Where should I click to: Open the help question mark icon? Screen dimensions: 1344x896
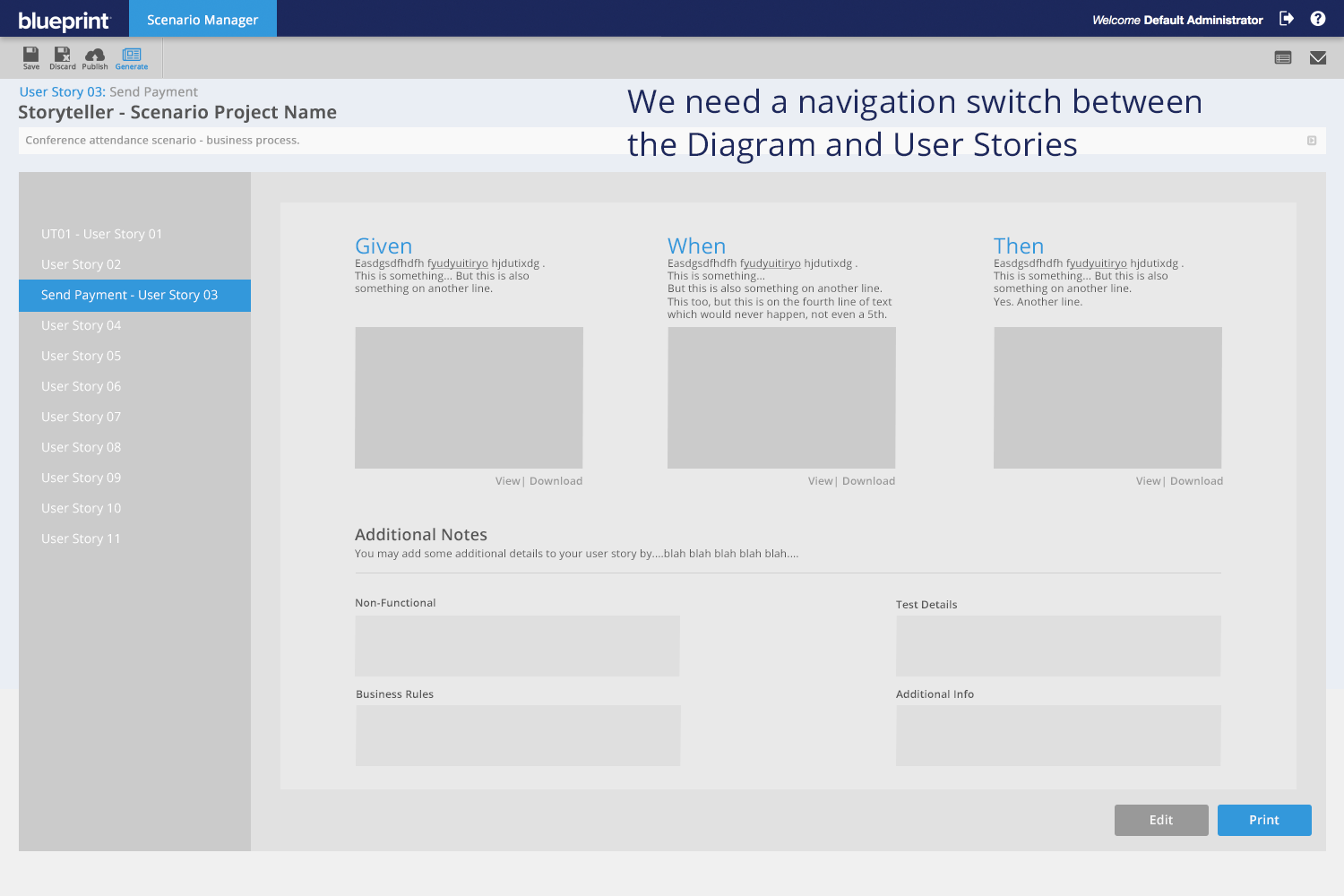[x=1318, y=19]
